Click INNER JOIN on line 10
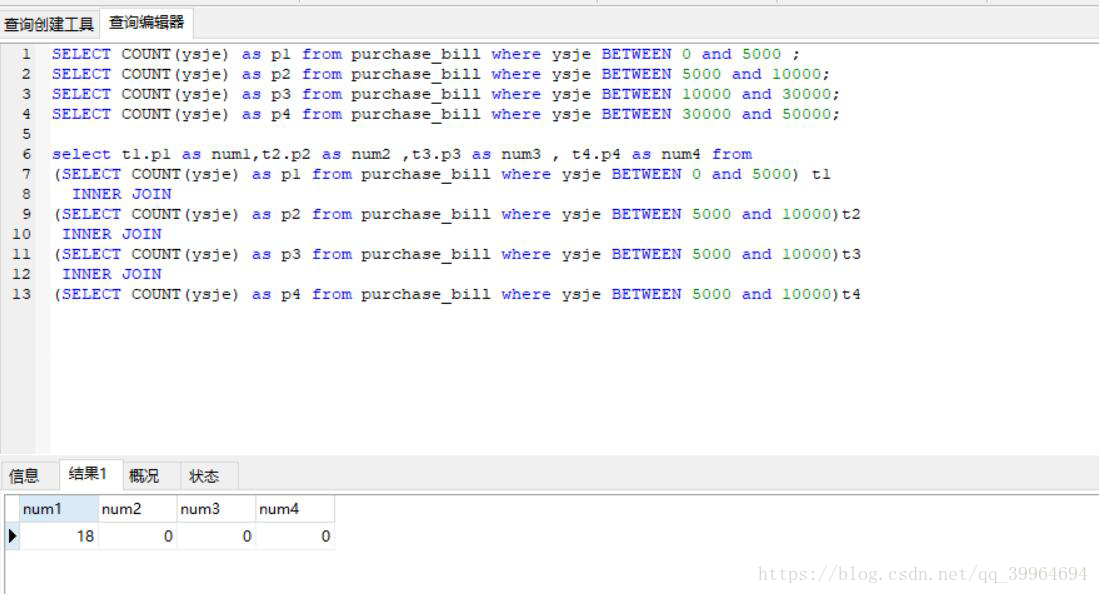1099x594 pixels. pos(112,234)
